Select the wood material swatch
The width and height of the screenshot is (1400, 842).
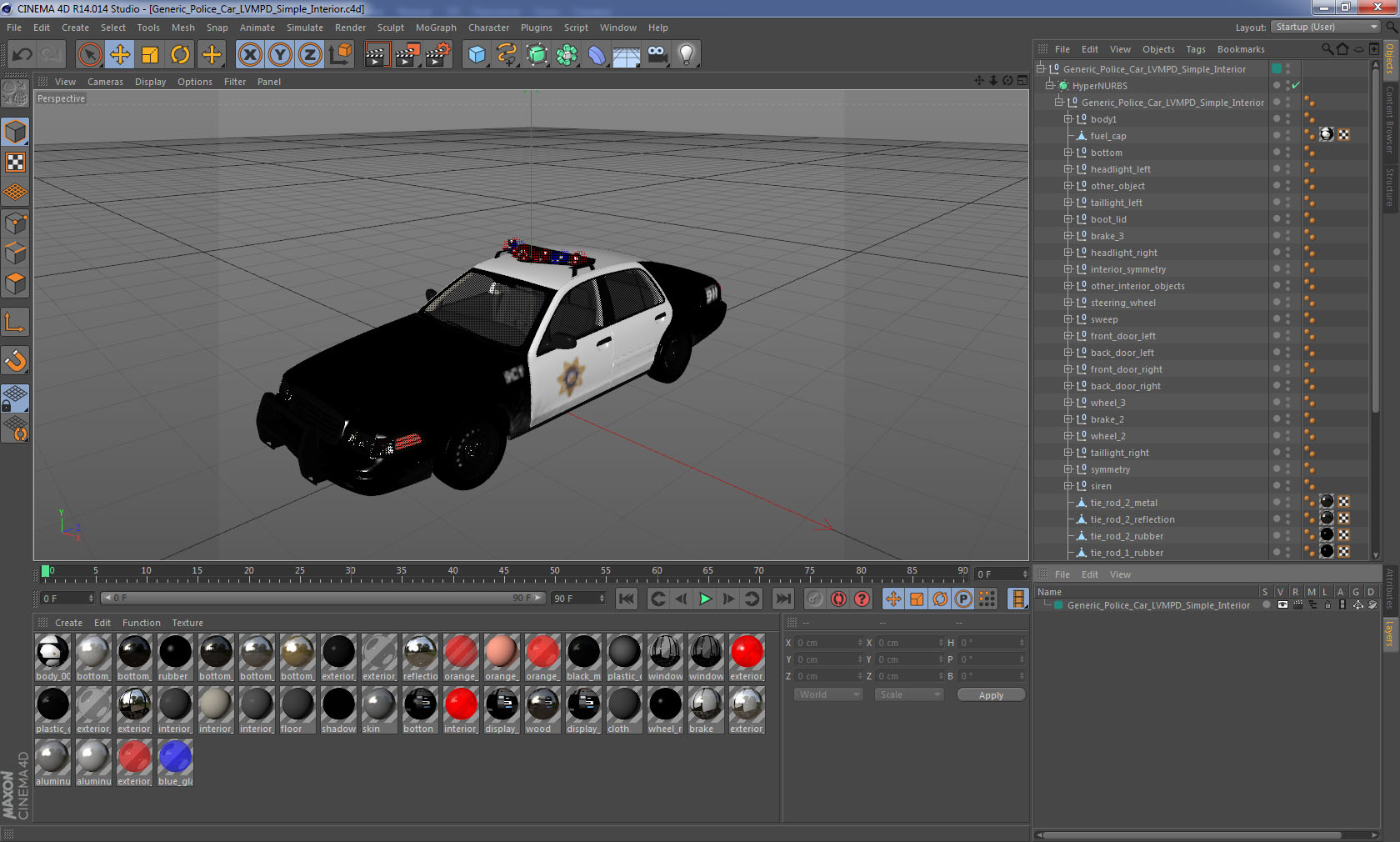542,709
